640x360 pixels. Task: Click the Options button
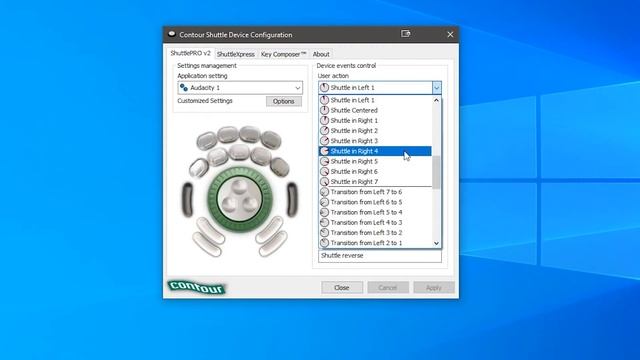pos(284,101)
